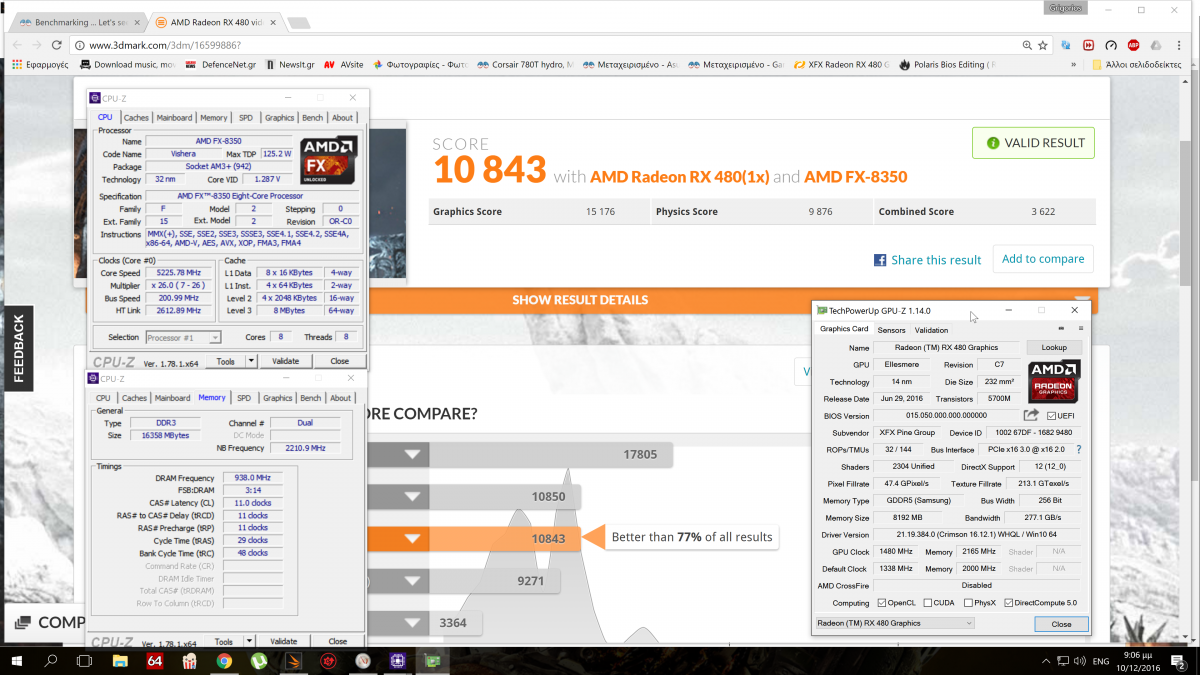Image resolution: width=1200 pixels, height=675 pixels.
Task: Switch to the Bench tab in upper CPU-Z
Action: click(x=311, y=118)
